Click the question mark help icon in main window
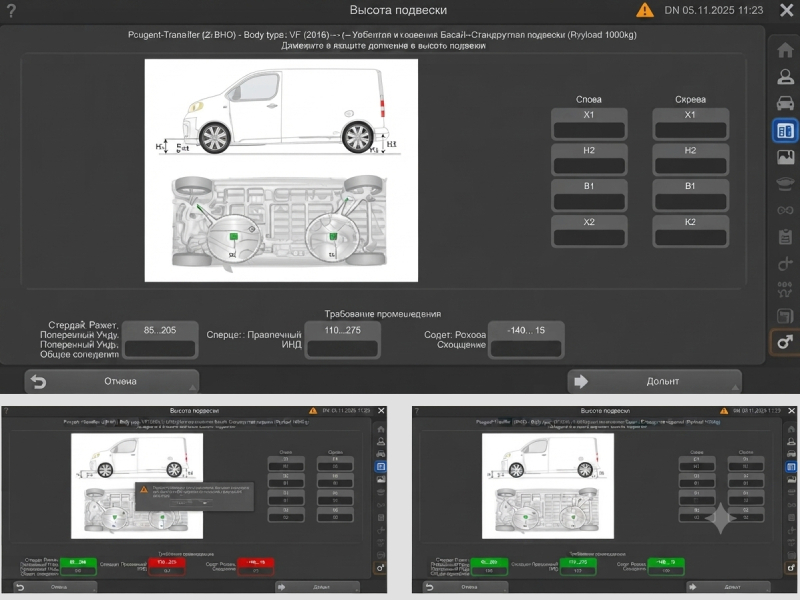 point(11,10)
